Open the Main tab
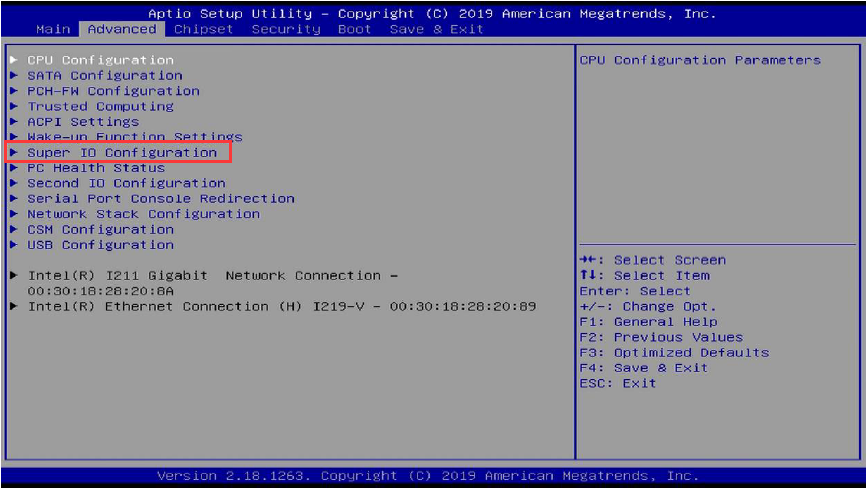The height and width of the screenshot is (488, 866). coord(53,29)
